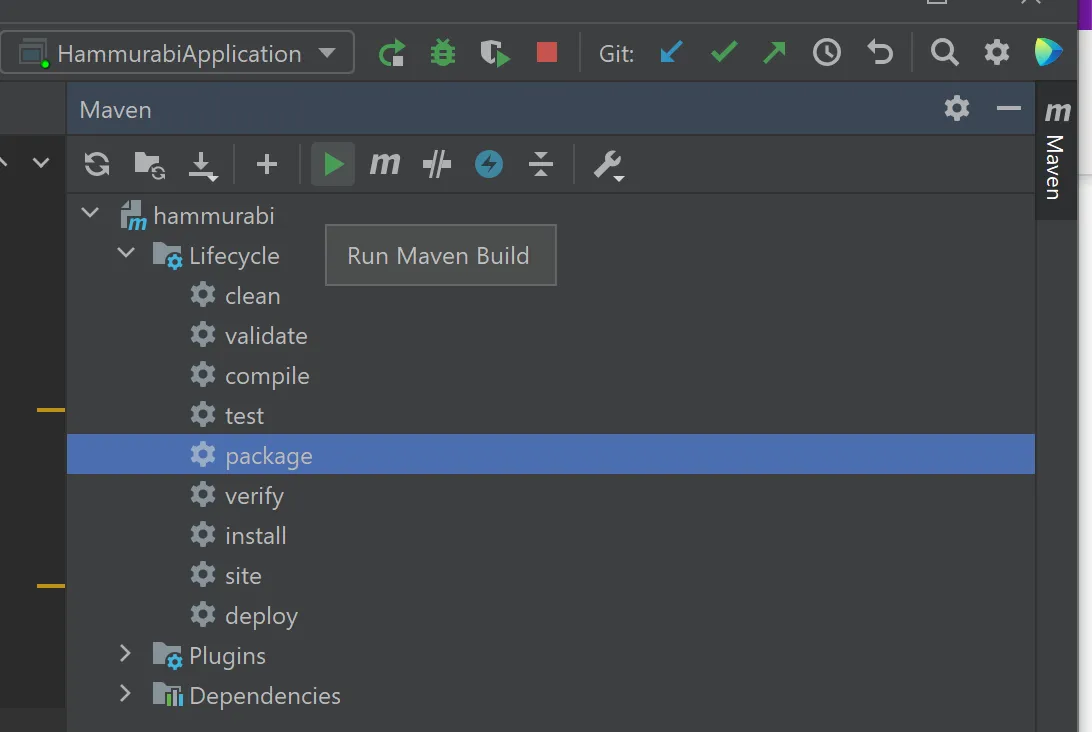Open Maven panel options gear
Viewport: 1092px width, 732px height.
pos(957,109)
